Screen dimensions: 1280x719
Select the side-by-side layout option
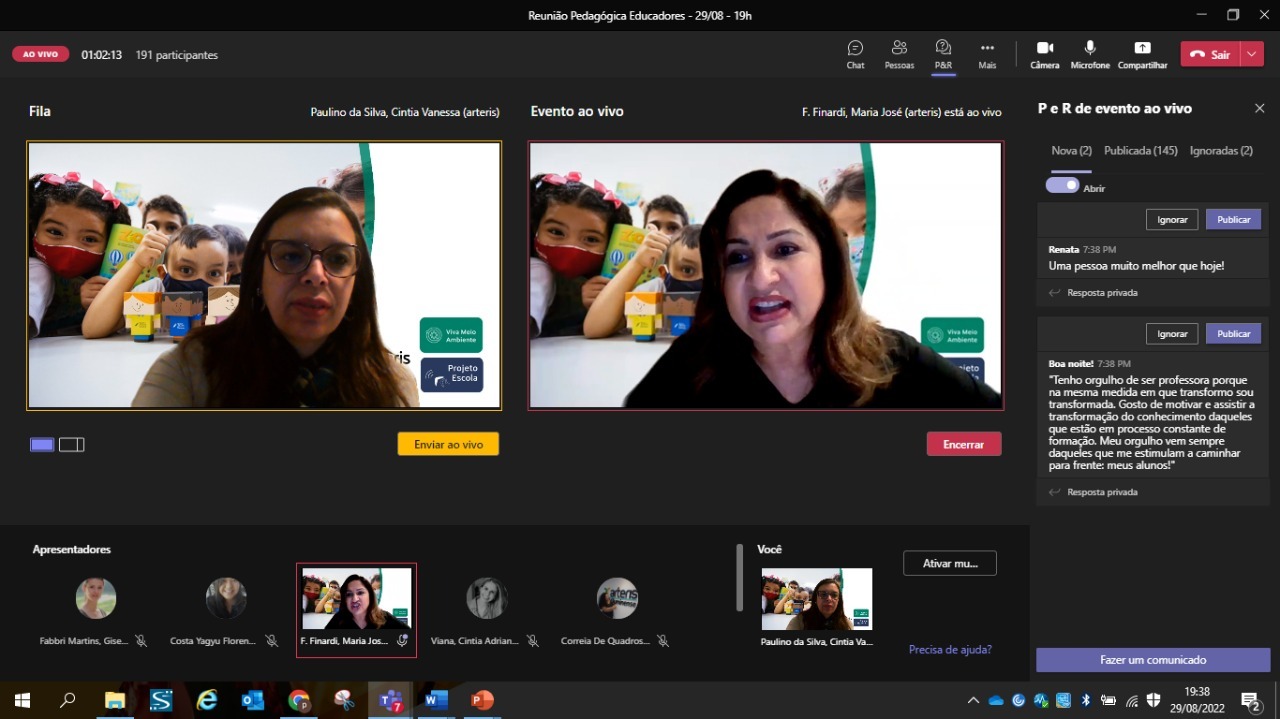click(71, 445)
